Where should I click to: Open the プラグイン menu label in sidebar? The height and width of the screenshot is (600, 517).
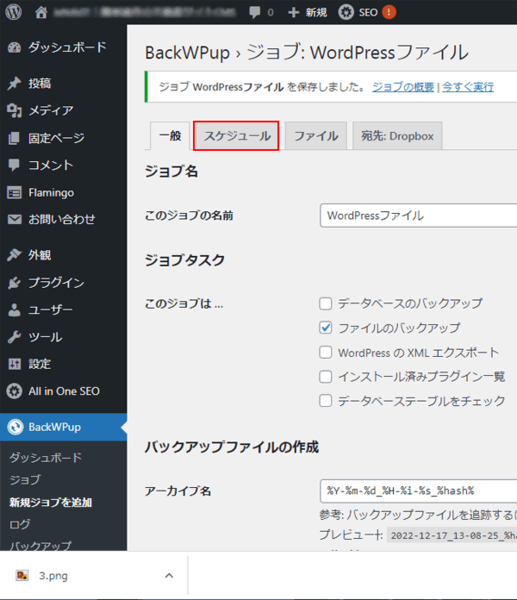(x=56, y=283)
